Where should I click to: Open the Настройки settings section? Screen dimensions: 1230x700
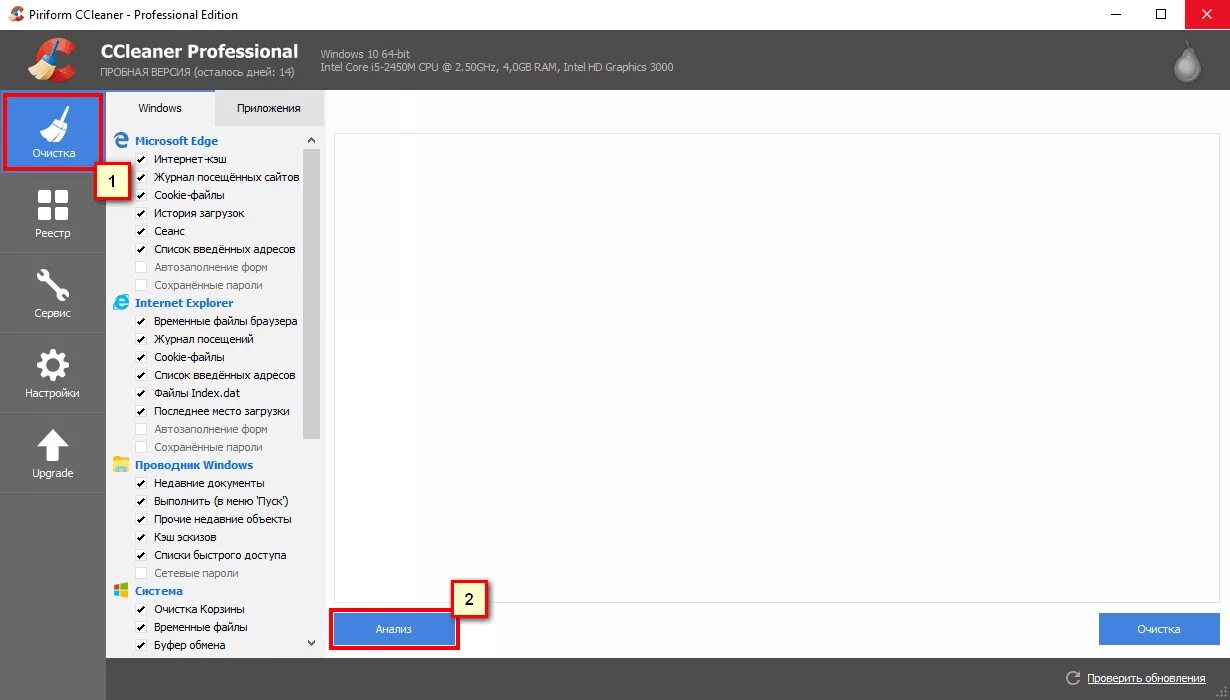(53, 372)
